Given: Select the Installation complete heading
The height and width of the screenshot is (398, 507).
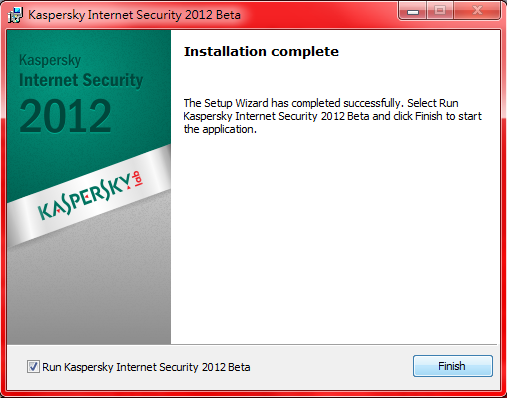Looking at the screenshot, I should [261, 52].
